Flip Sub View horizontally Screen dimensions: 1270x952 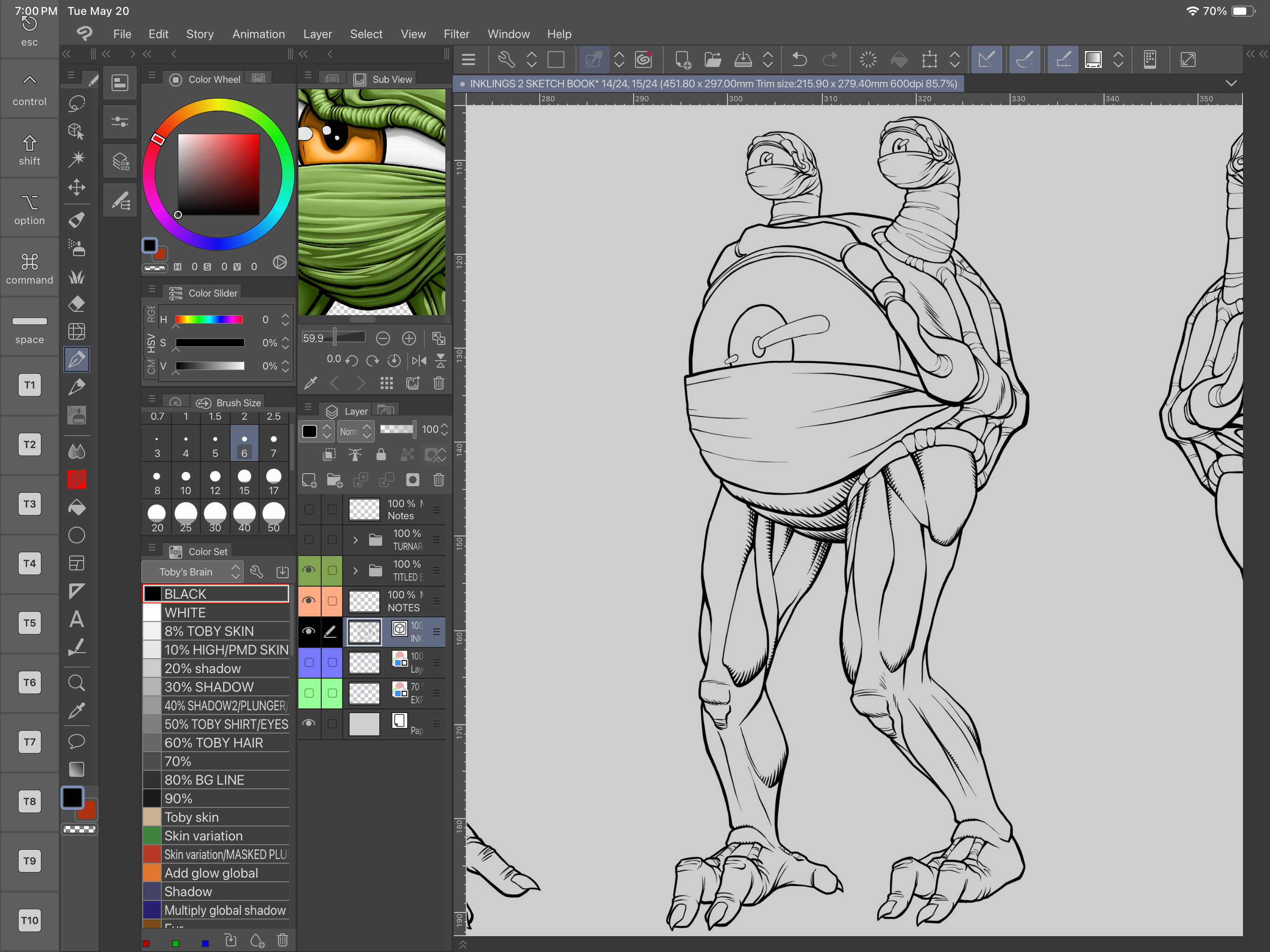pyautogui.click(x=419, y=361)
